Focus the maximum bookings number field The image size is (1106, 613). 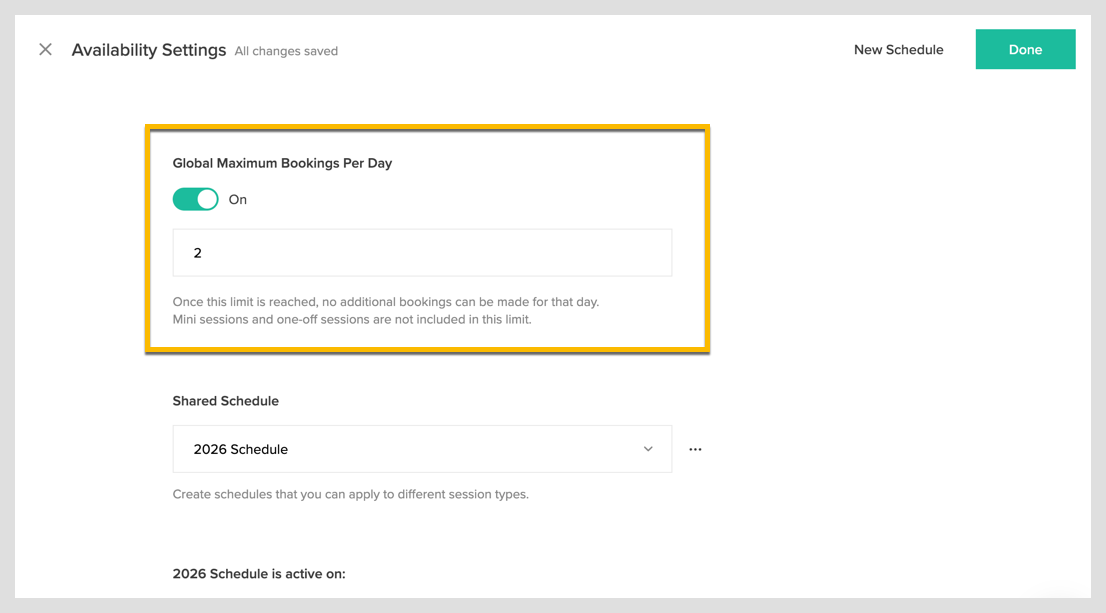click(422, 253)
